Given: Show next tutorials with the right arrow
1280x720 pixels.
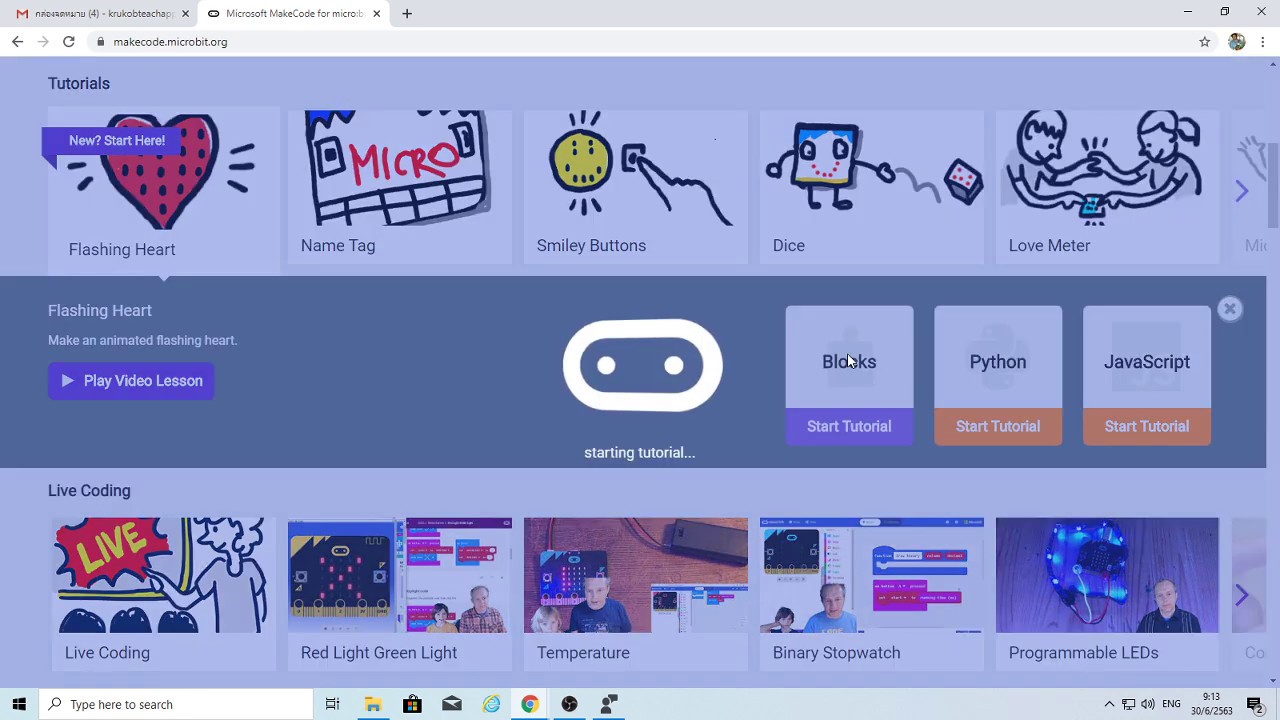Looking at the screenshot, I should coord(1241,191).
